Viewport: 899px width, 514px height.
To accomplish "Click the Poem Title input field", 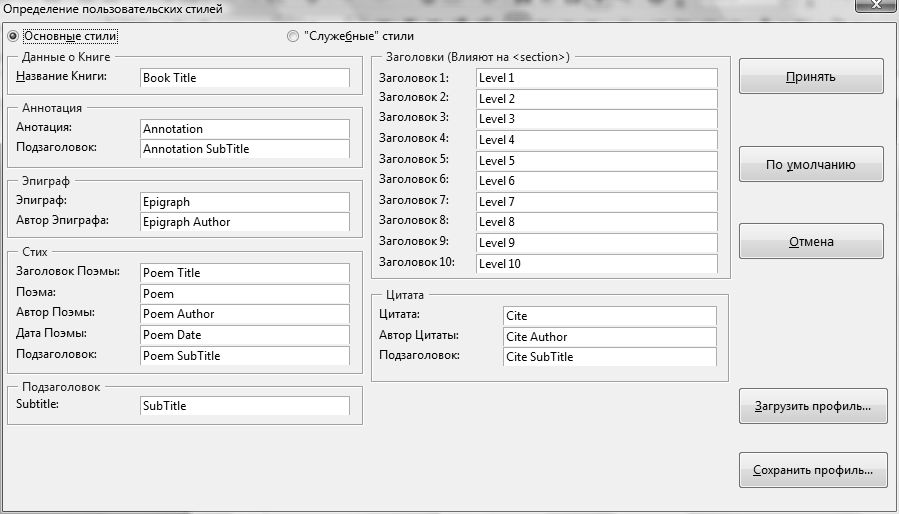I will [x=245, y=273].
